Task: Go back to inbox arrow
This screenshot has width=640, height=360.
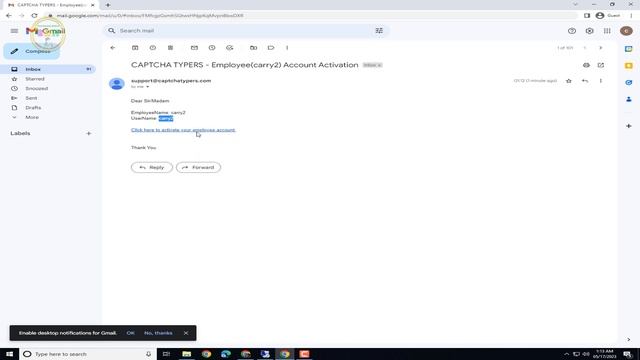Action: pyautogui.click(x=113, y=48)
